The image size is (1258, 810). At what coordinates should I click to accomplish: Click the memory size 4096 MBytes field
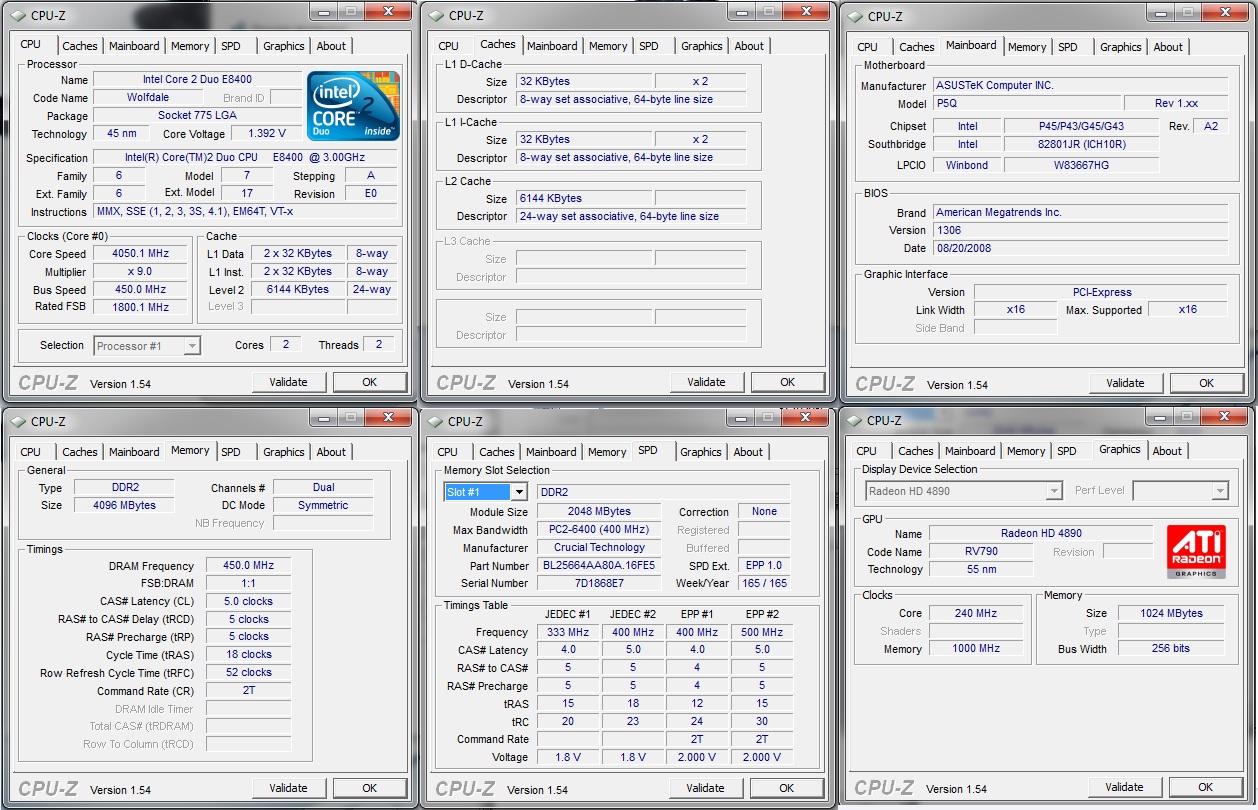pyautogui.click(x=125, y=506)
